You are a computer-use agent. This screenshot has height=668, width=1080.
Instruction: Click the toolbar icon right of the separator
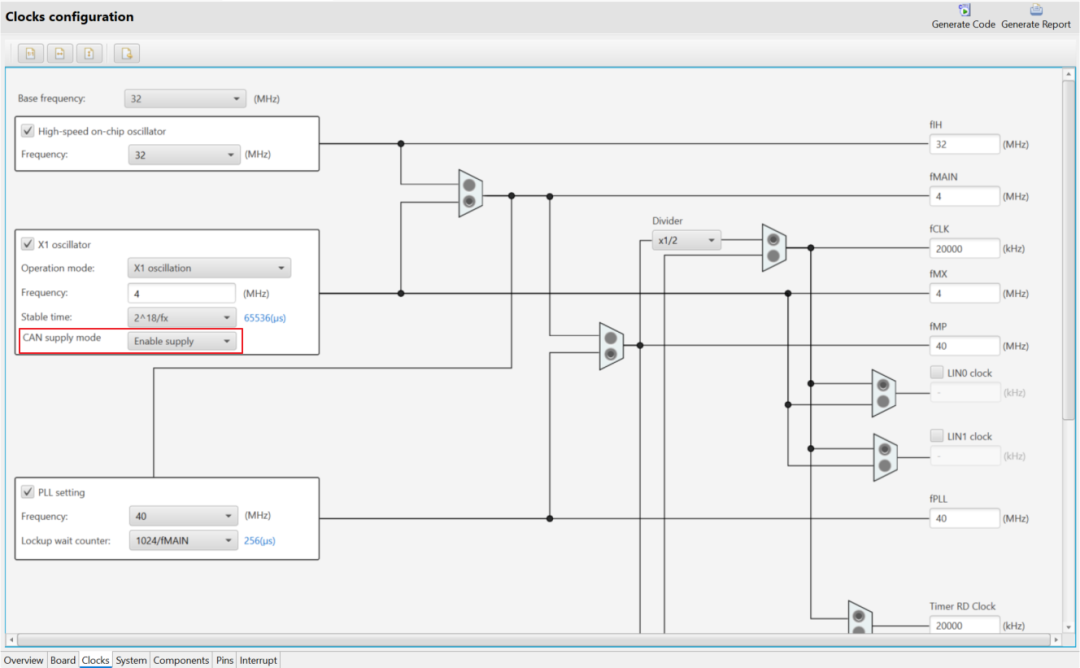(127, 53)
